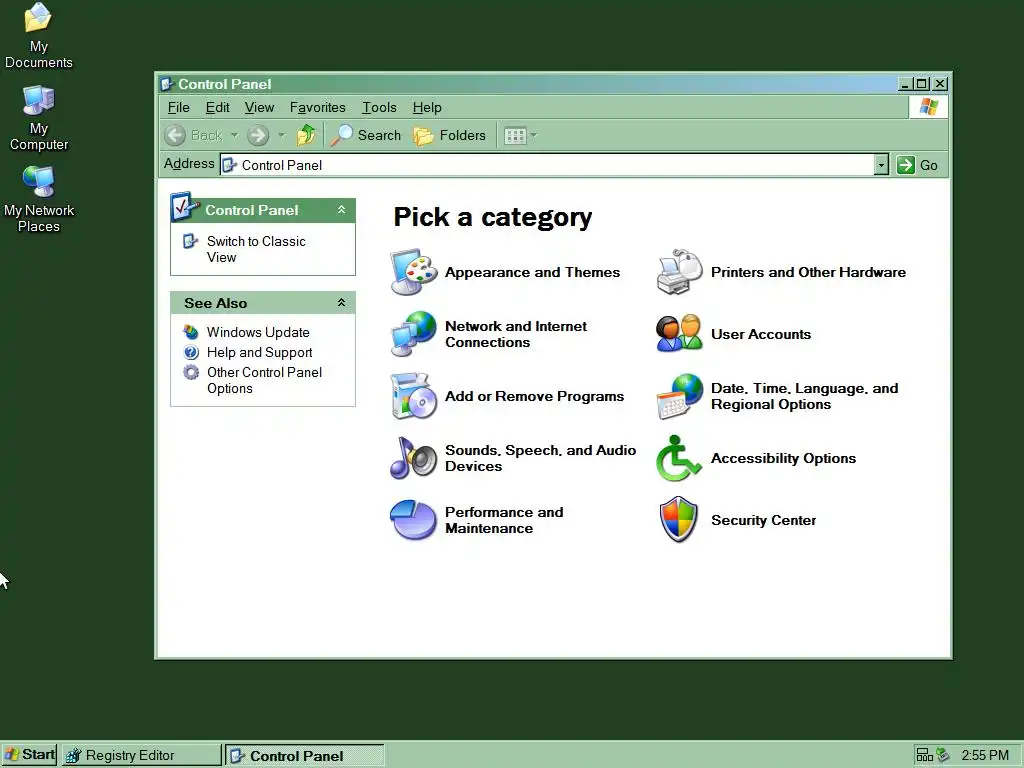The height and width of the screenshot is (768, 1024).
Task: Open the Forward history dropdown arrow
Action: [281, 135]
